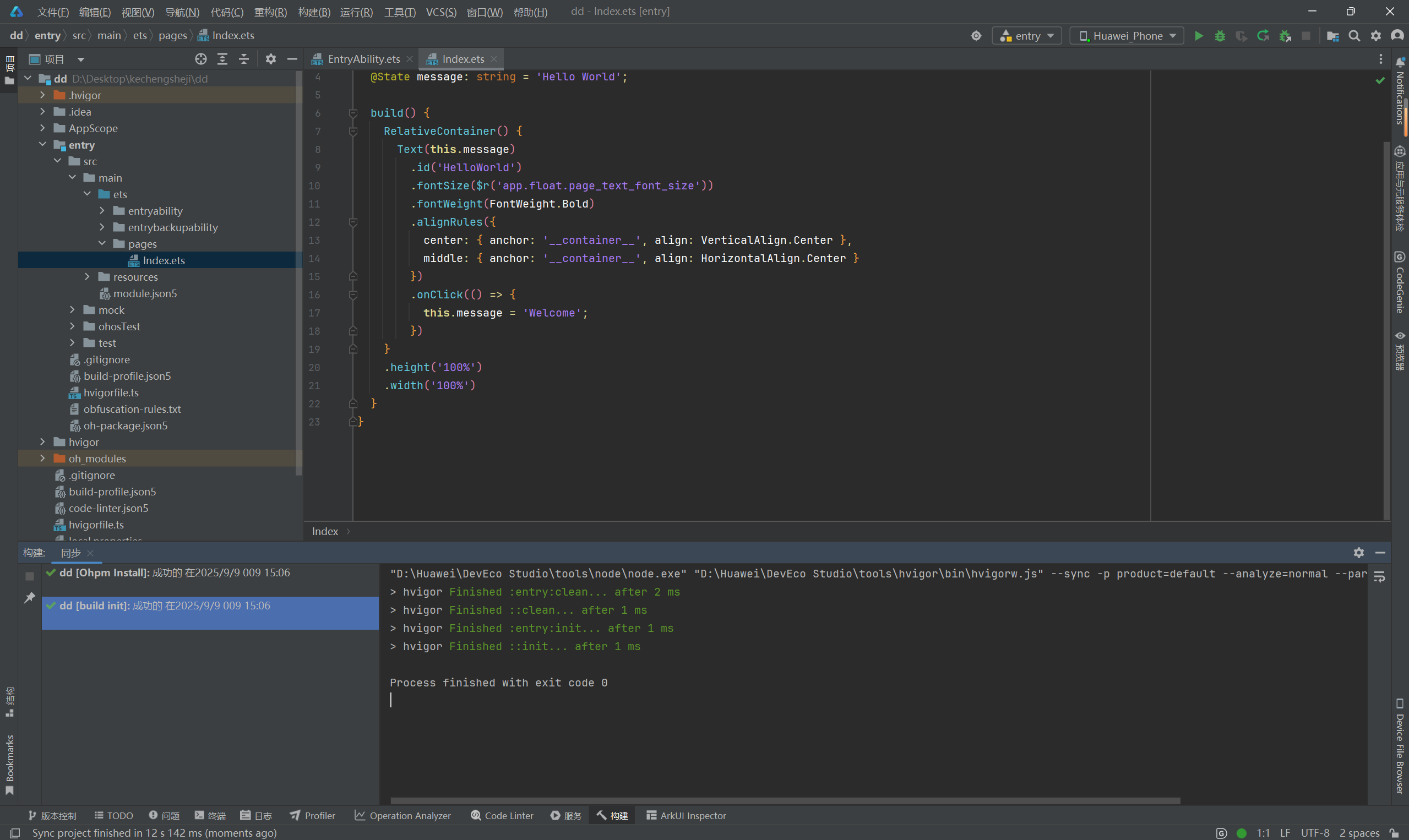Toggle fold at onClick line 16
The width and height of the screenshot is (1409, 840).
point(353,295)
